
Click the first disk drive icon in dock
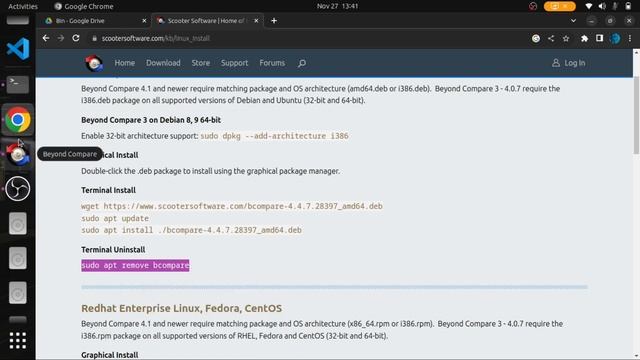[18, 224]
